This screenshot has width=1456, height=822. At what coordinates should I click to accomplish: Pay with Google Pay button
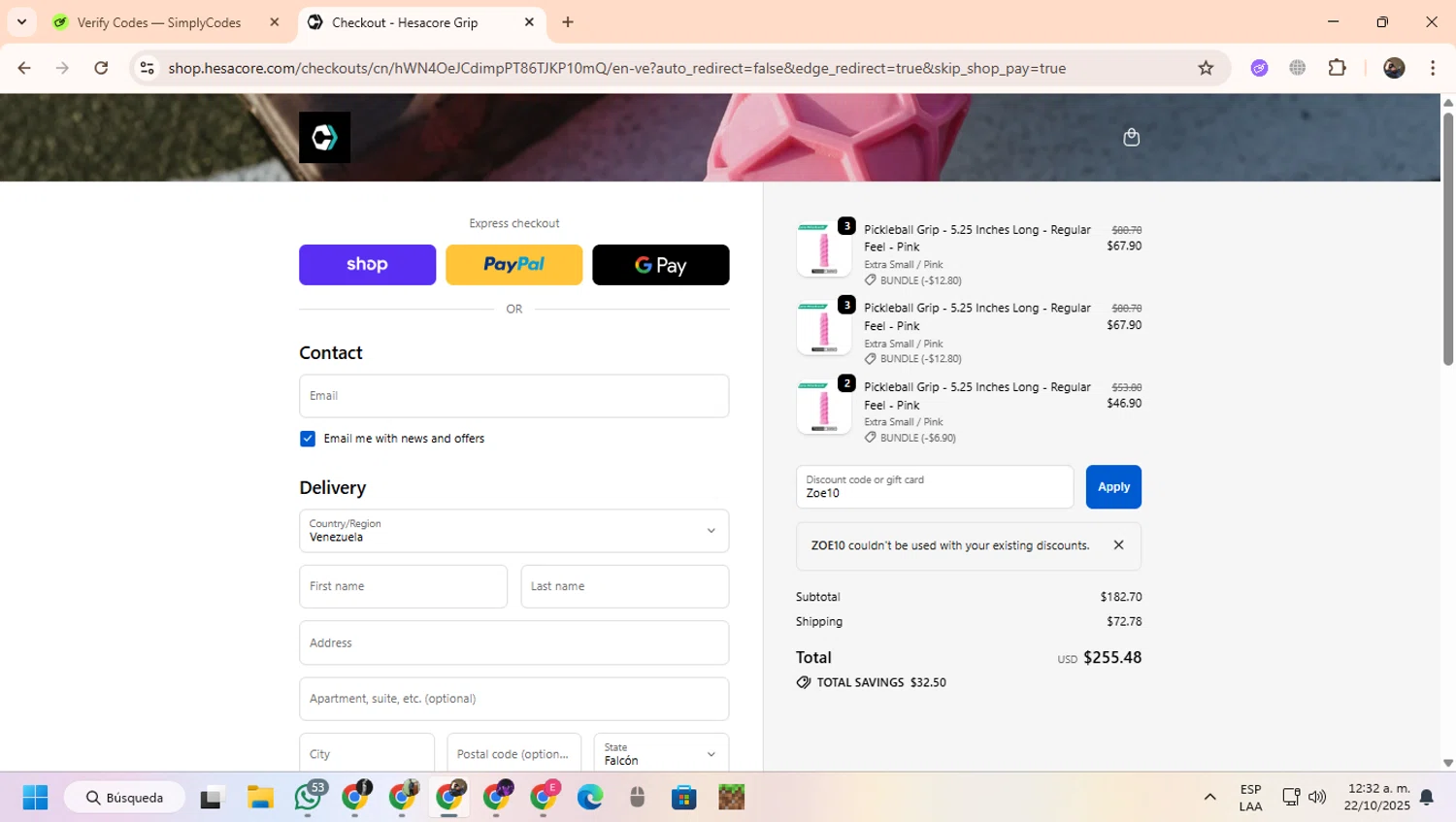pyautogui.click(x=661, y=265)
